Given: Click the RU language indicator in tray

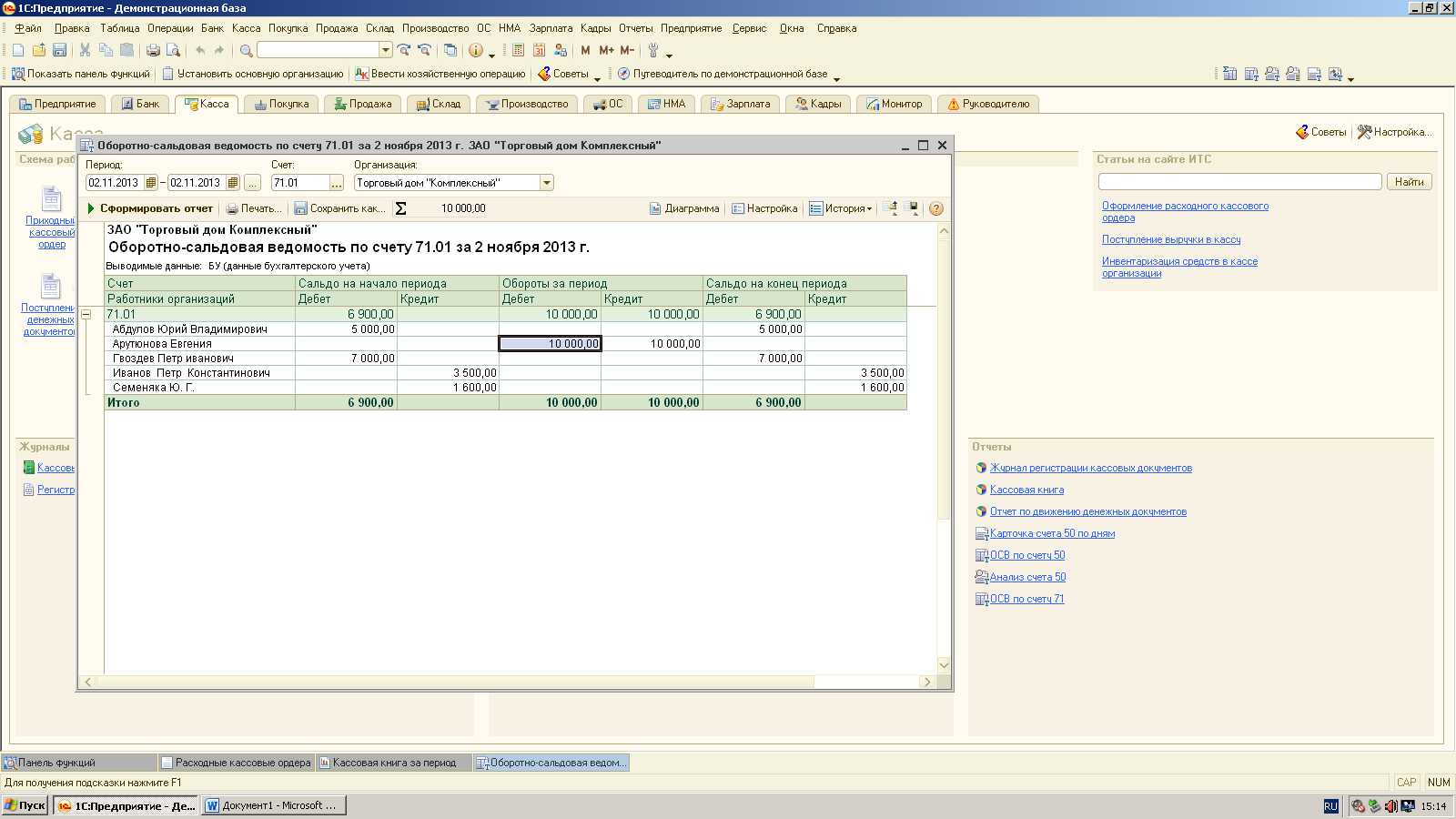Looking at the screenshot, I should coord(1330,806).
